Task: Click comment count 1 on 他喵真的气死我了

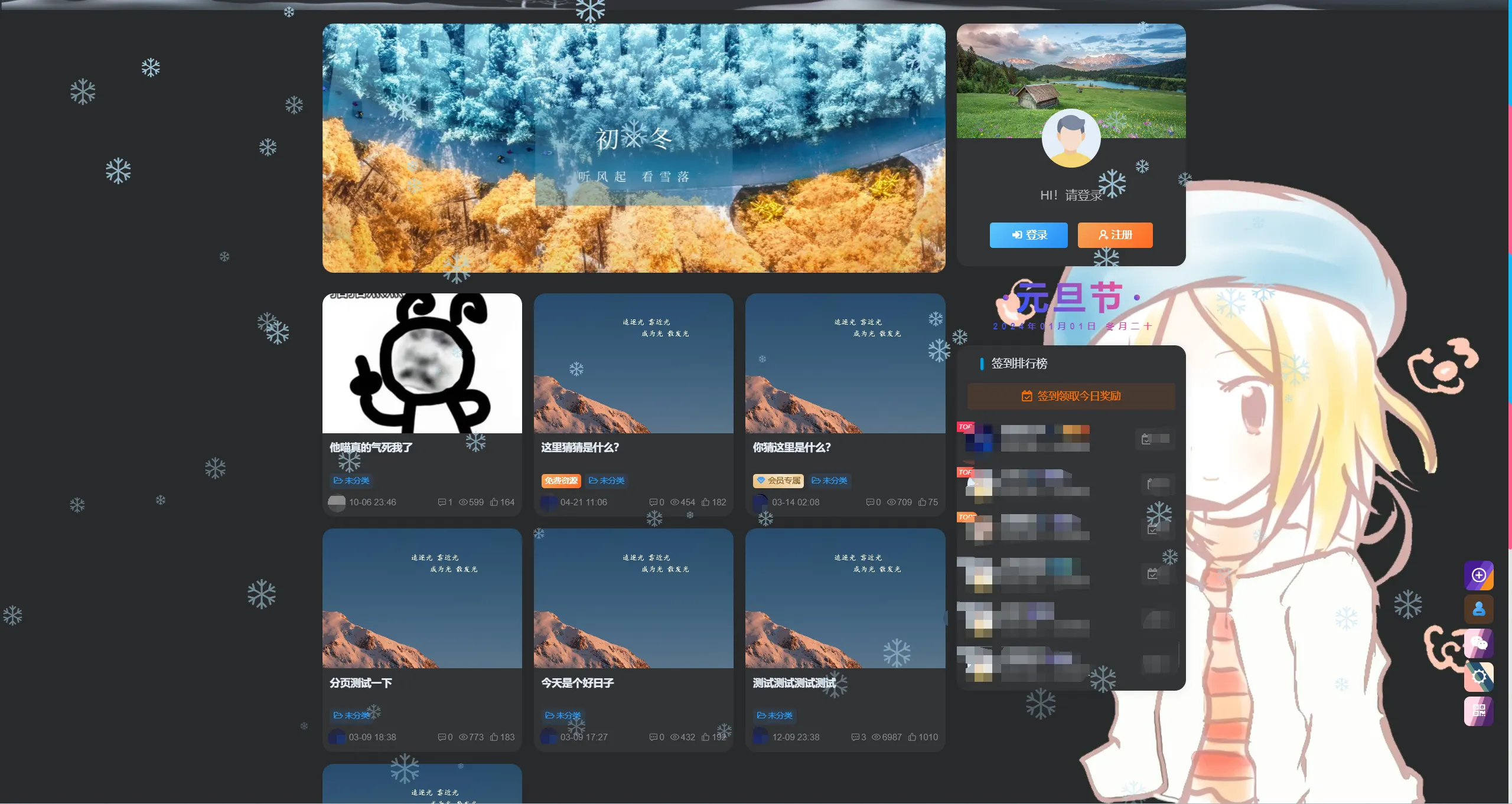Action: coord(445,502)
